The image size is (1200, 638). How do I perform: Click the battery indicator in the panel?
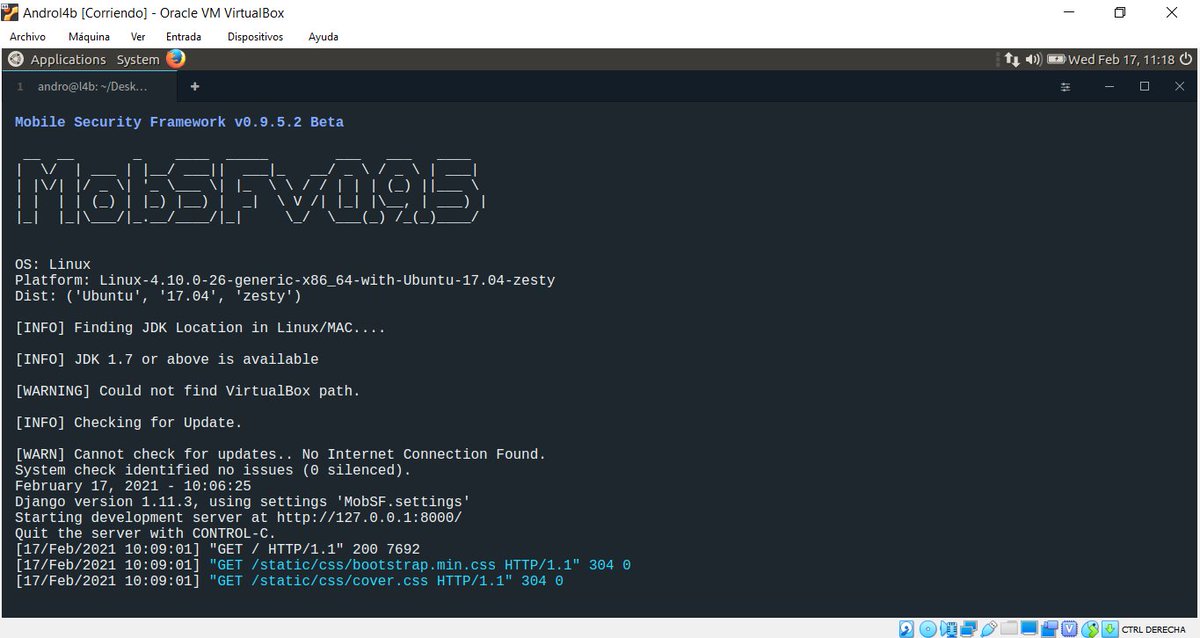(x=1056, y=60)
